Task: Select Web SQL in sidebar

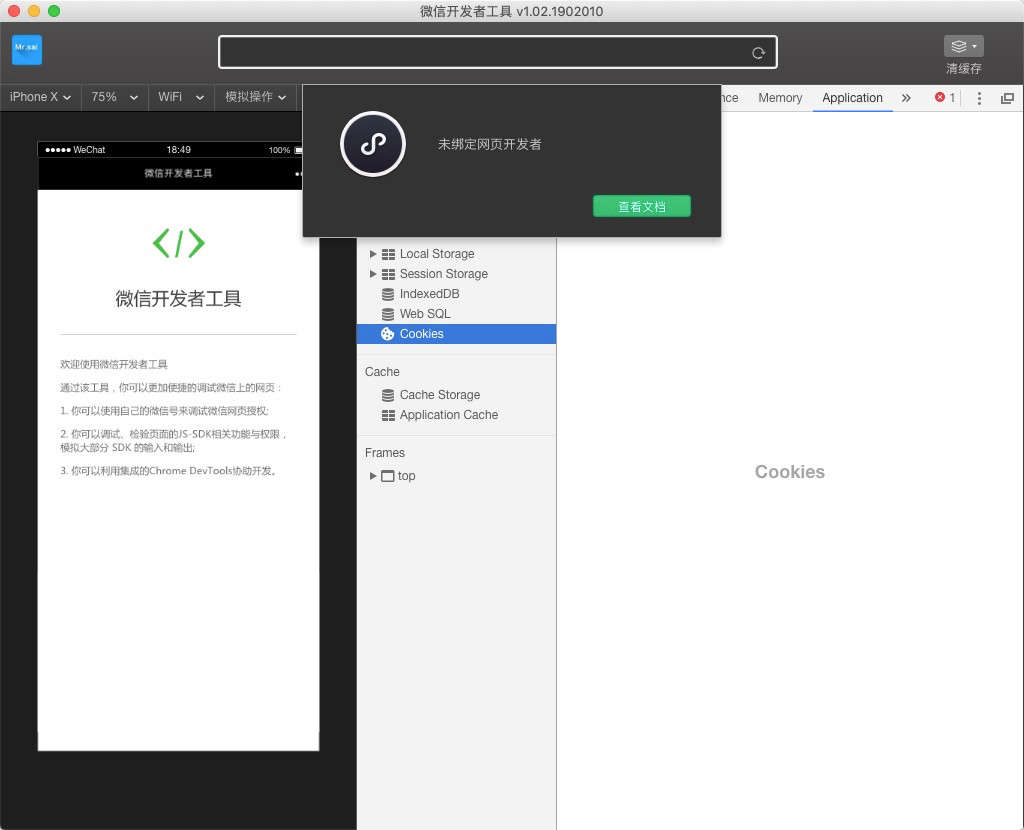Action: coord(456,314)
